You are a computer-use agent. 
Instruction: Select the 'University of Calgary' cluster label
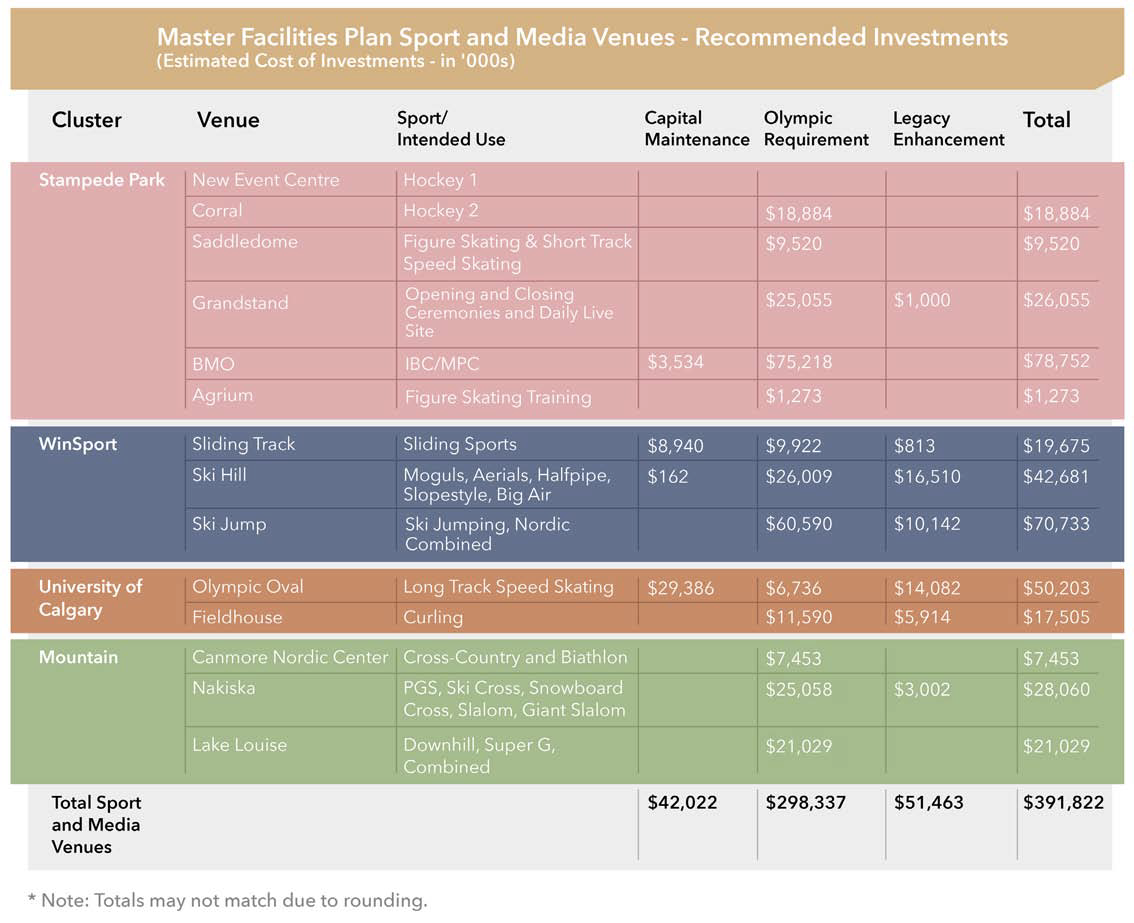pyautogui.click(x=91, y=597)
